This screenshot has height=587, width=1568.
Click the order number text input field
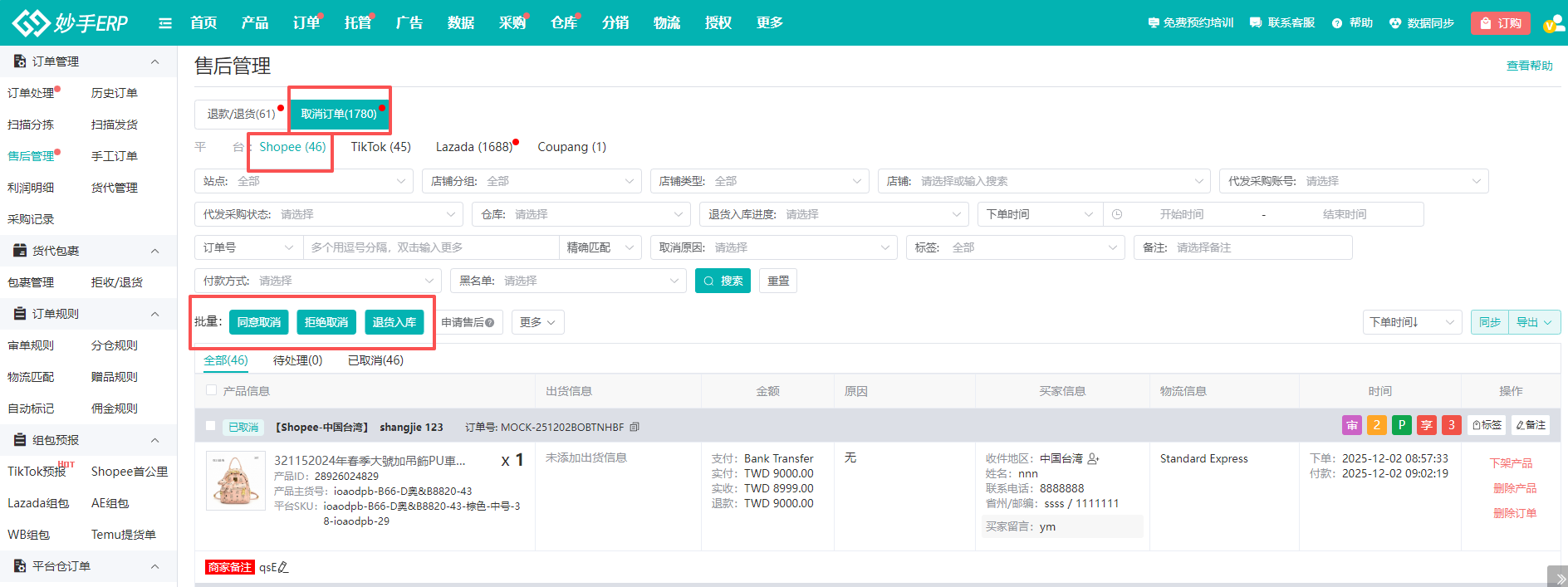(x=431, y=247)
